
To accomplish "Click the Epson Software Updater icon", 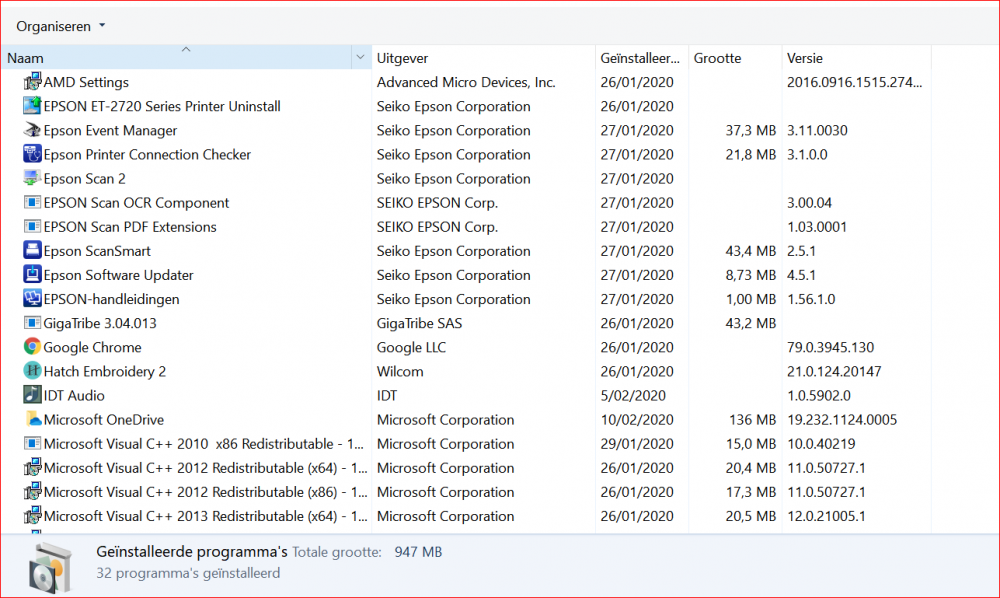I will (32, 275).
